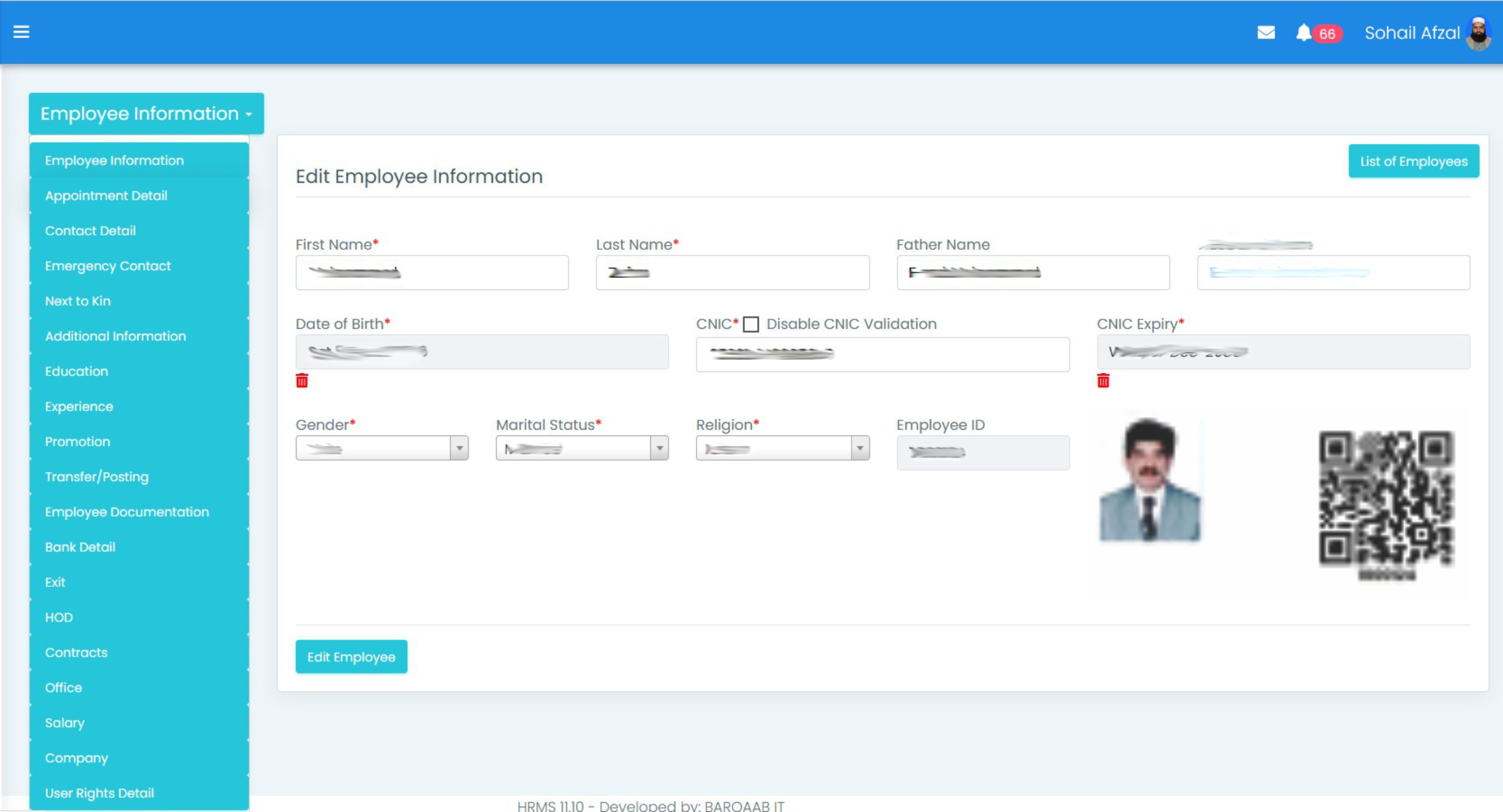Click the user avatar picture
The image size is (1503, 812).
(1479, 34)
